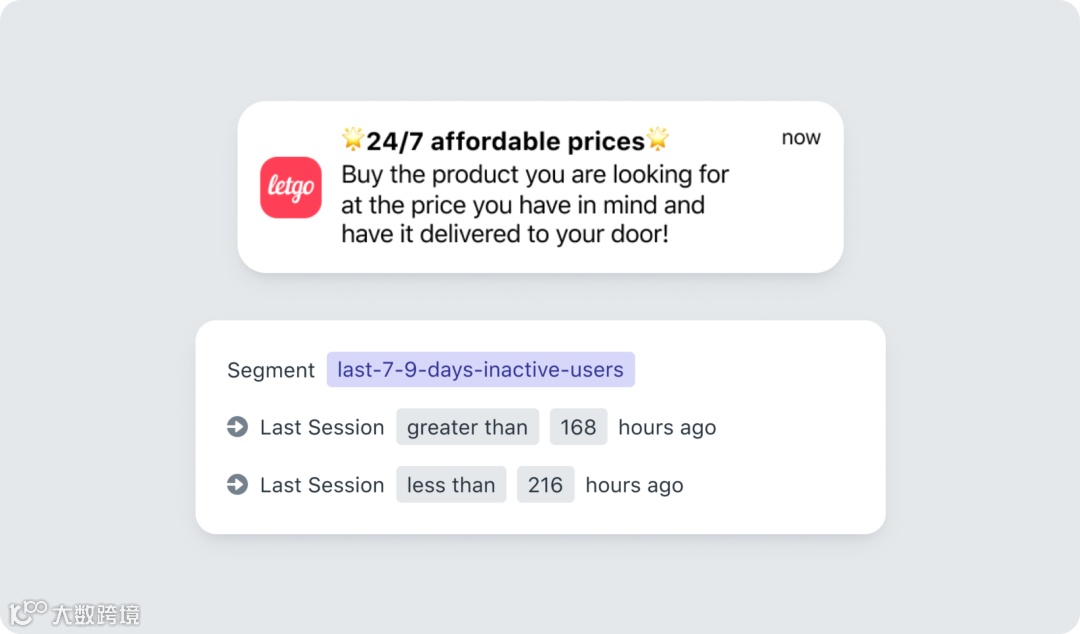Viewport: 1080px width, 634px height.
Task: Click the star emoji after the notification title
Action: tap(657, 140)
